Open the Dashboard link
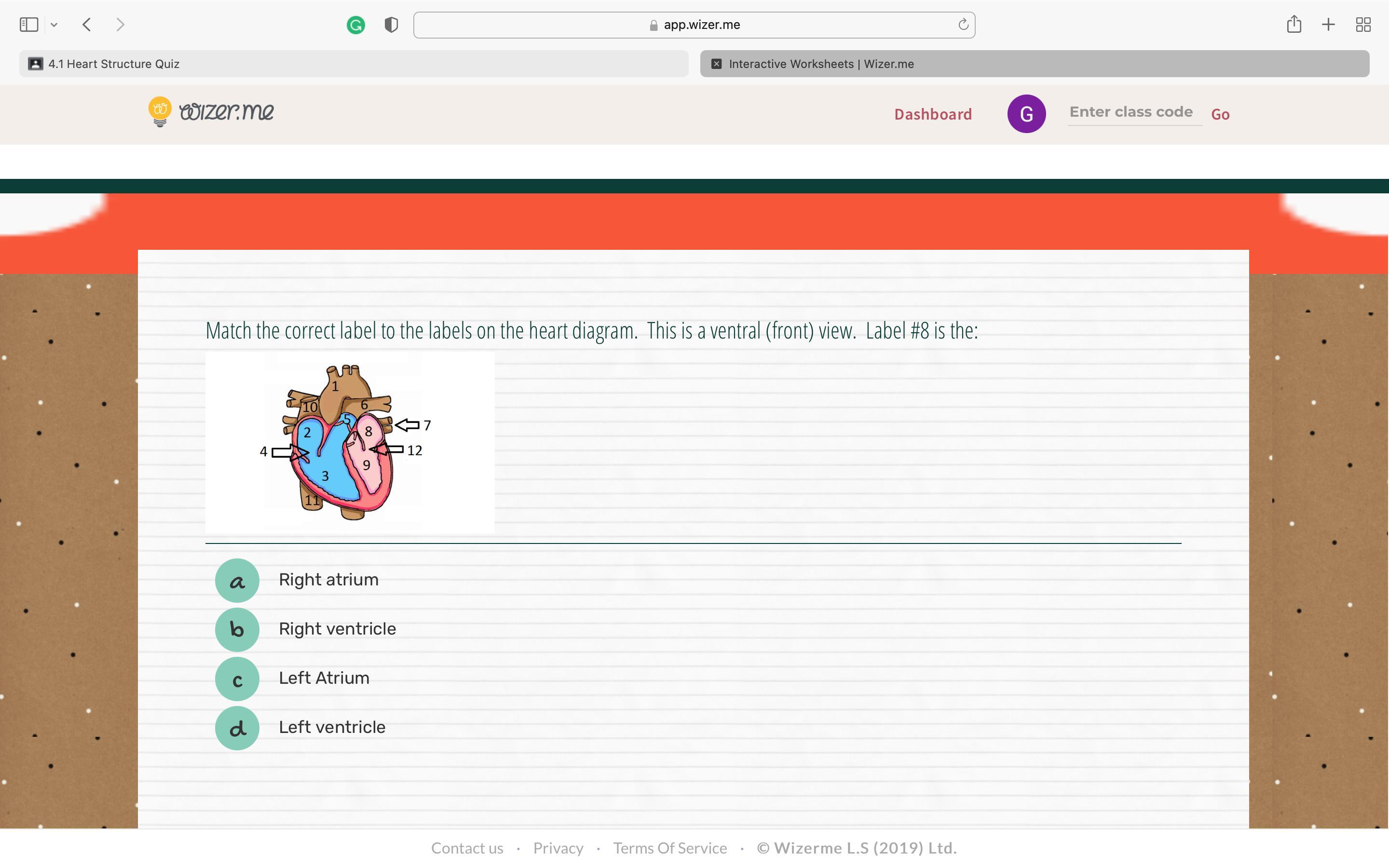Viewport: 1389px width, 868px height. (x=933, y=114)
